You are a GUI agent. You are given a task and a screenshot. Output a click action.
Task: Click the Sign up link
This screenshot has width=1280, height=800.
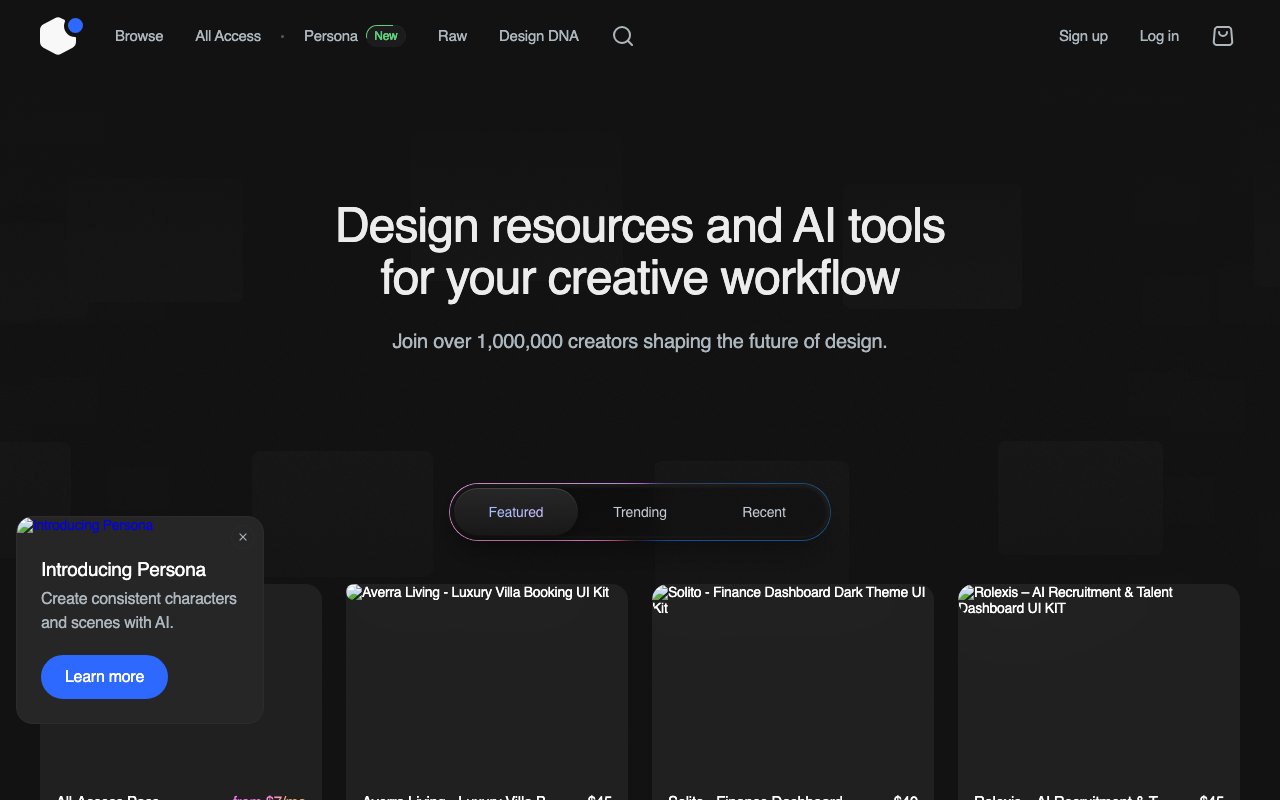click(x=1083, y=36)
